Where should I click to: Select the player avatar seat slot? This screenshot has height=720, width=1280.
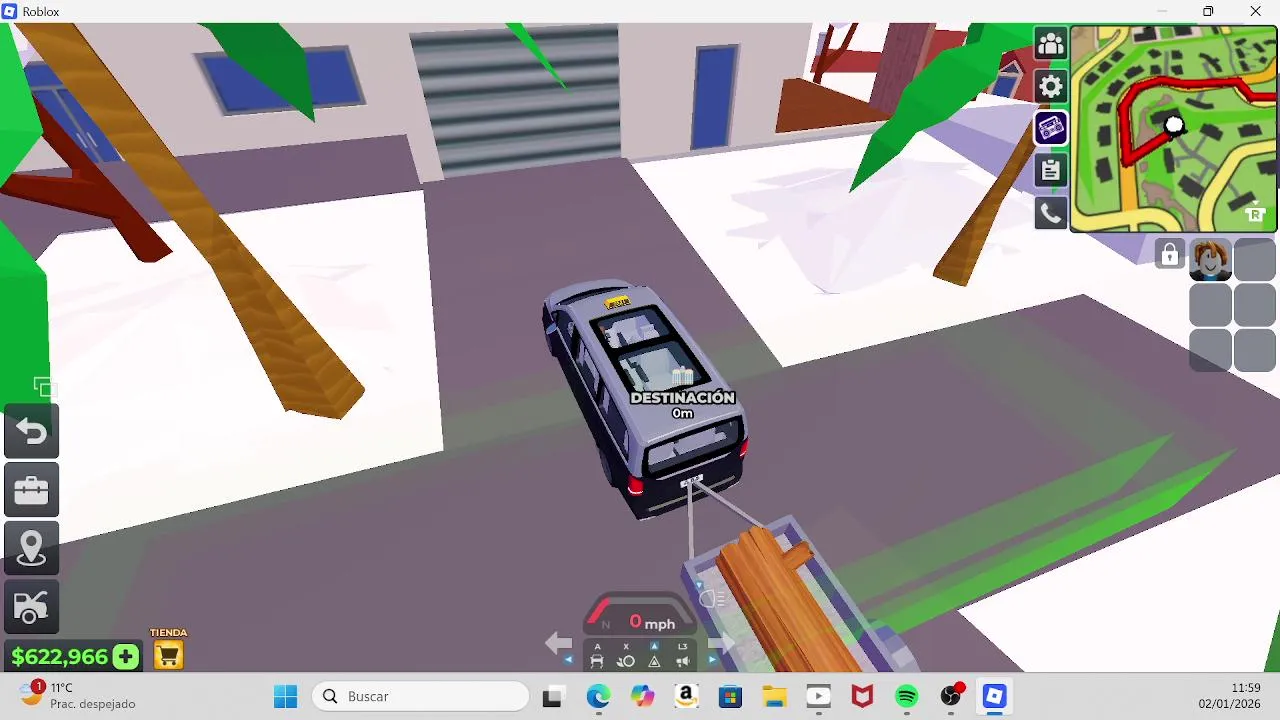1210,260
